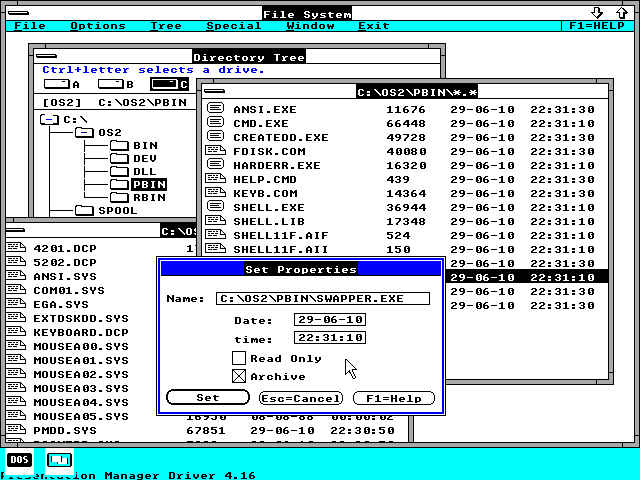Open the Special menu
Viewport: 640px width, 480px height.
(x=233, y=26)
